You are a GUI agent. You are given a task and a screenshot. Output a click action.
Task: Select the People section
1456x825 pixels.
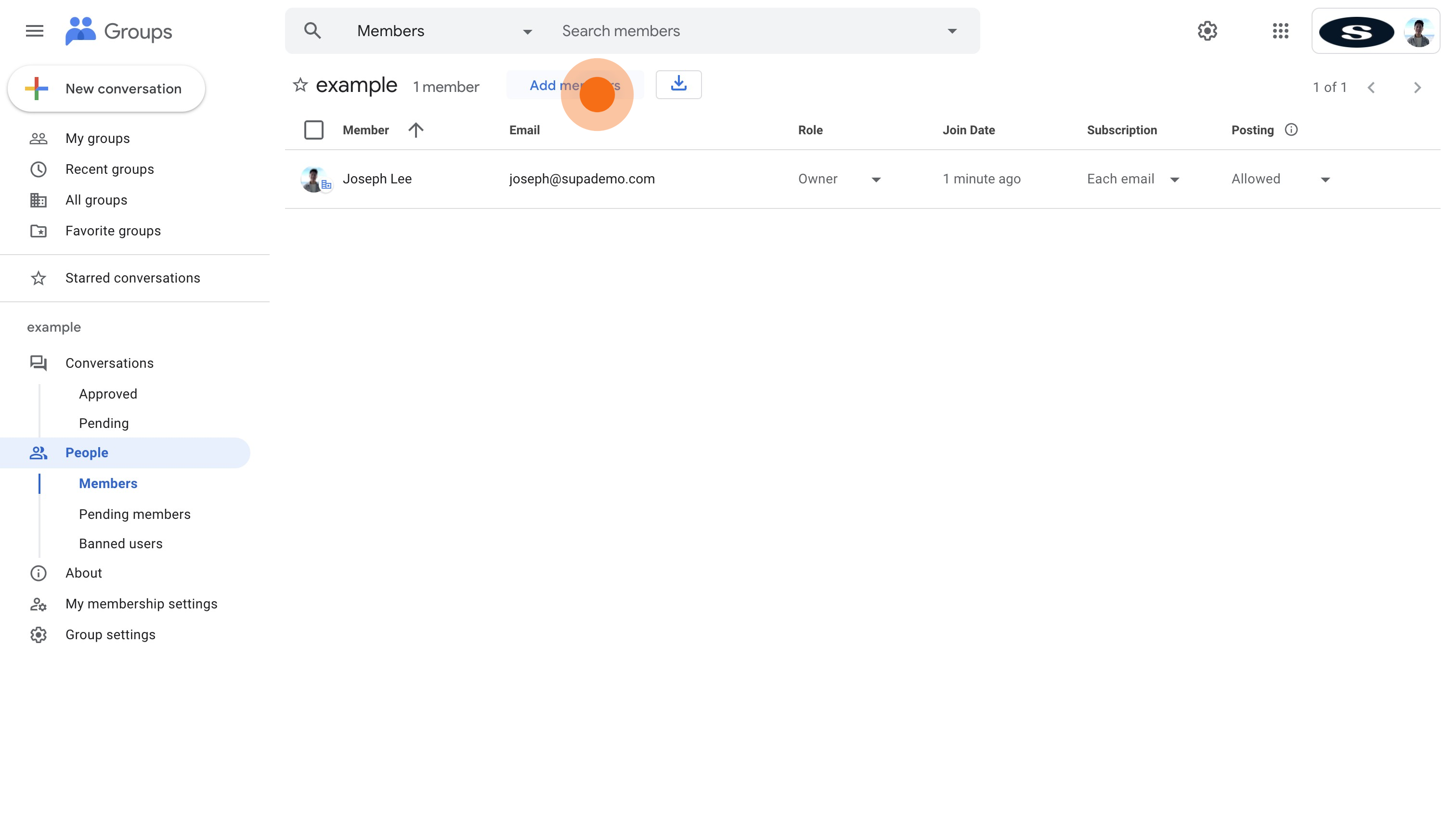(125, 453)
